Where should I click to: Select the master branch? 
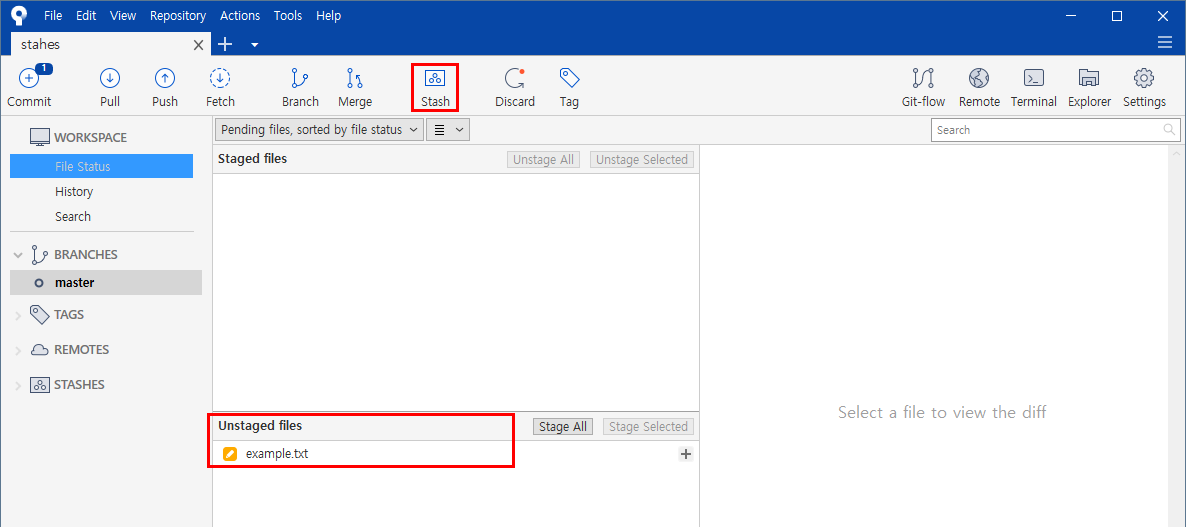(106, 283)
